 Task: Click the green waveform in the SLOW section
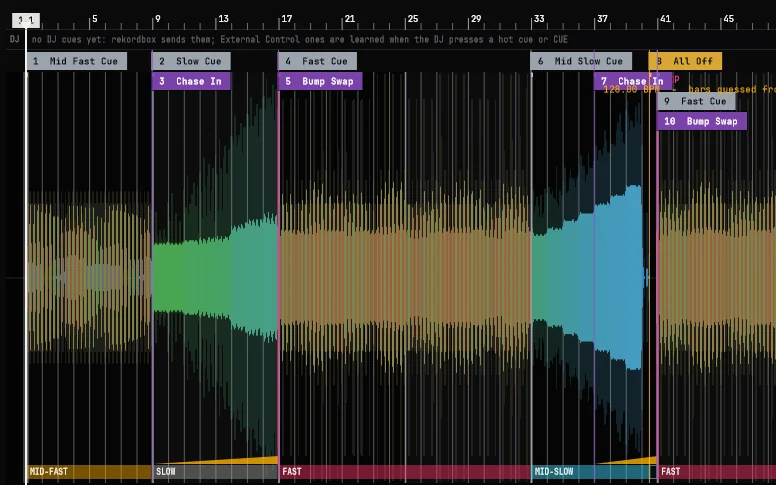(x=215, y=277)
